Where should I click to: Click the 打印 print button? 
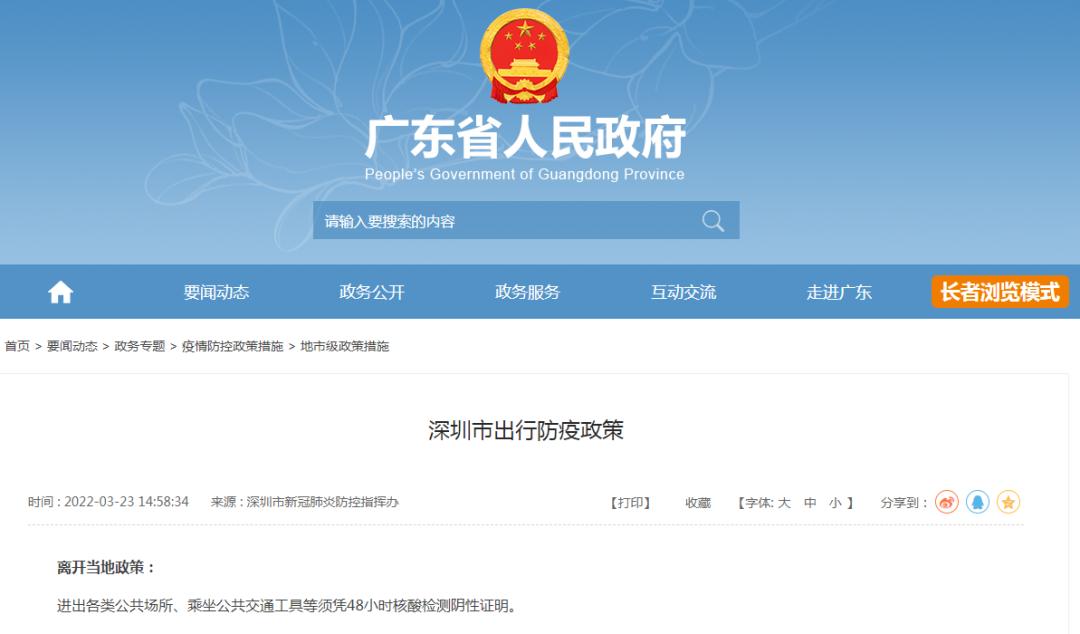(x=631, y=503)
